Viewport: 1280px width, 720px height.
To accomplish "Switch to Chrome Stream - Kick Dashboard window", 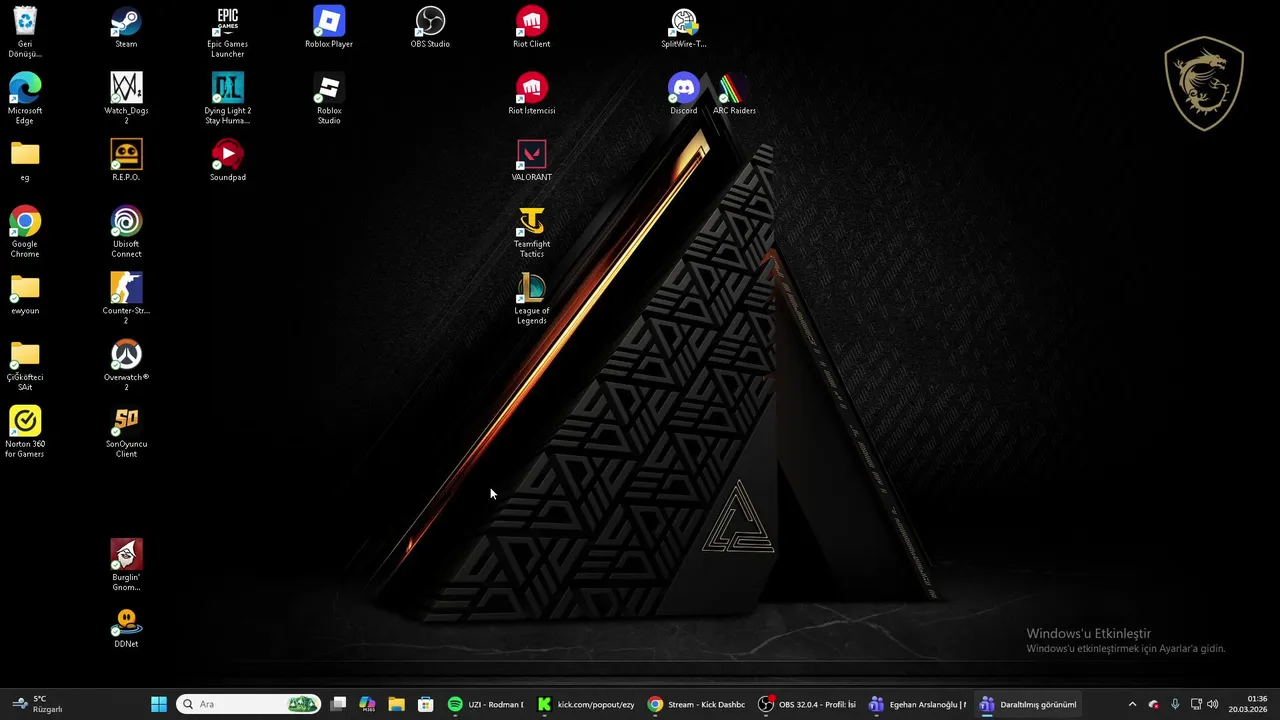I will point(696,704).
